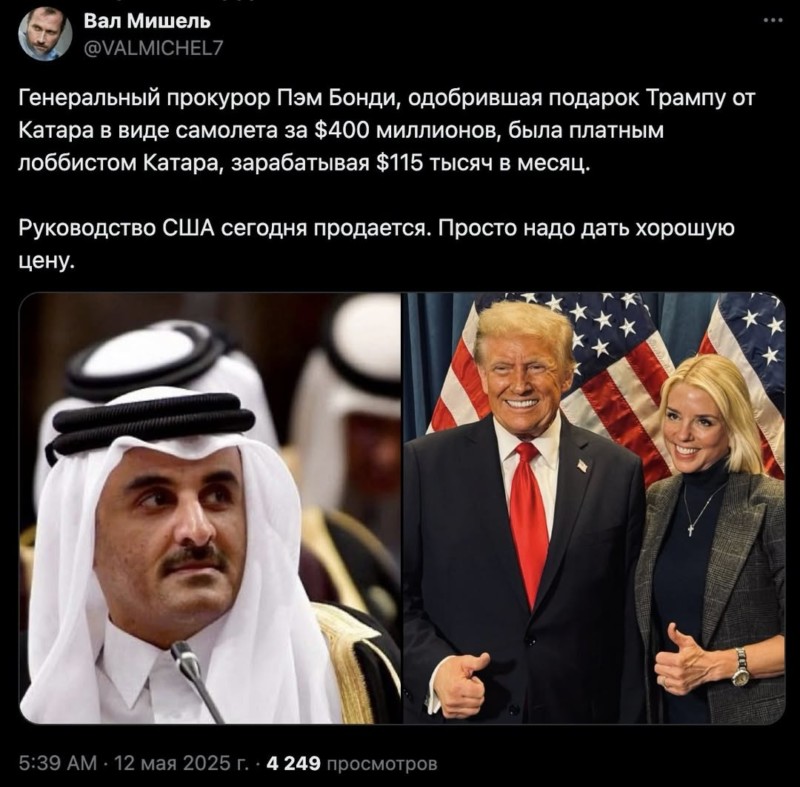The width and height of the screenshot is (800, 787).
Task: Click the 4 249 views count
Action: click(294, 764)
